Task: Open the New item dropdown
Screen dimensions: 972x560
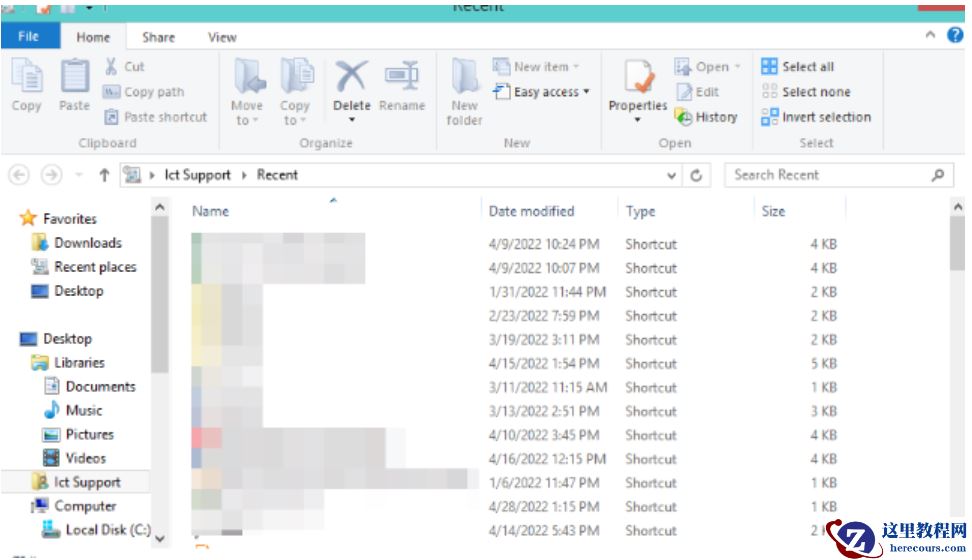Action: pyautogui.click(x=536, y=66)
